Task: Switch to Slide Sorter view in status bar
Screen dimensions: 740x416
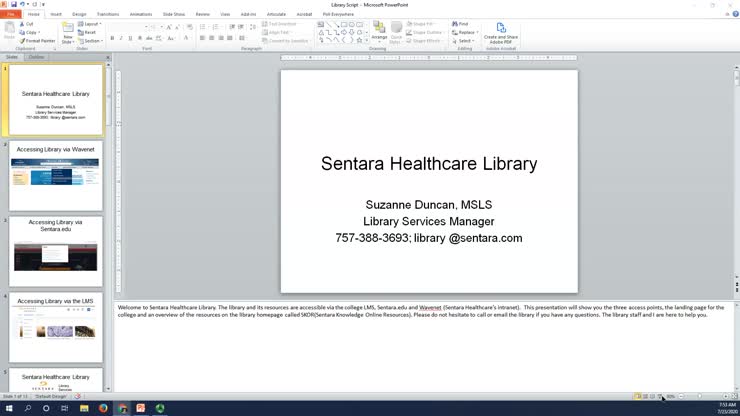Action: point(645,397)
